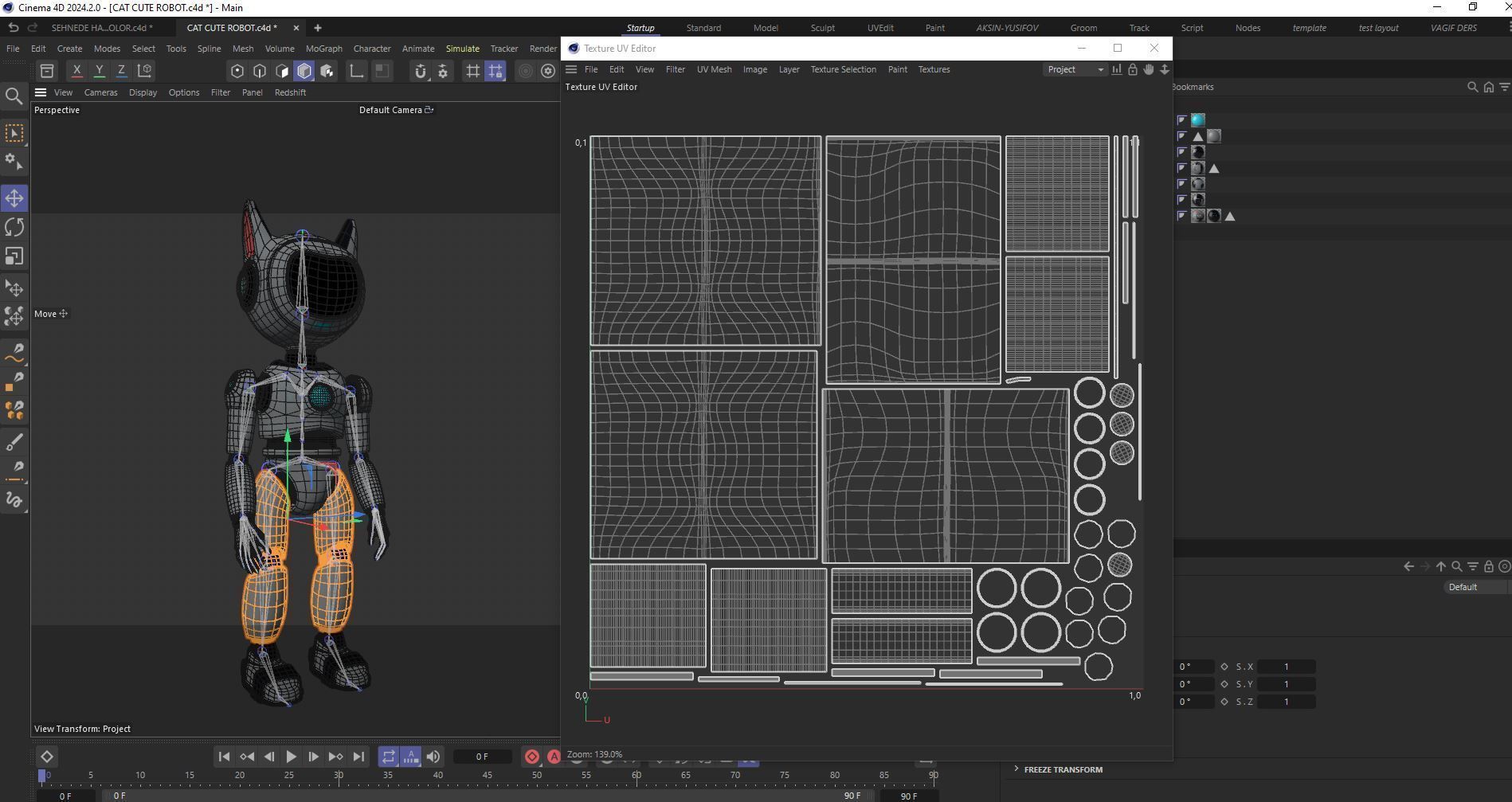Toggle the Y axis lock
The image size is (1512, 802).
coord(99,71)
